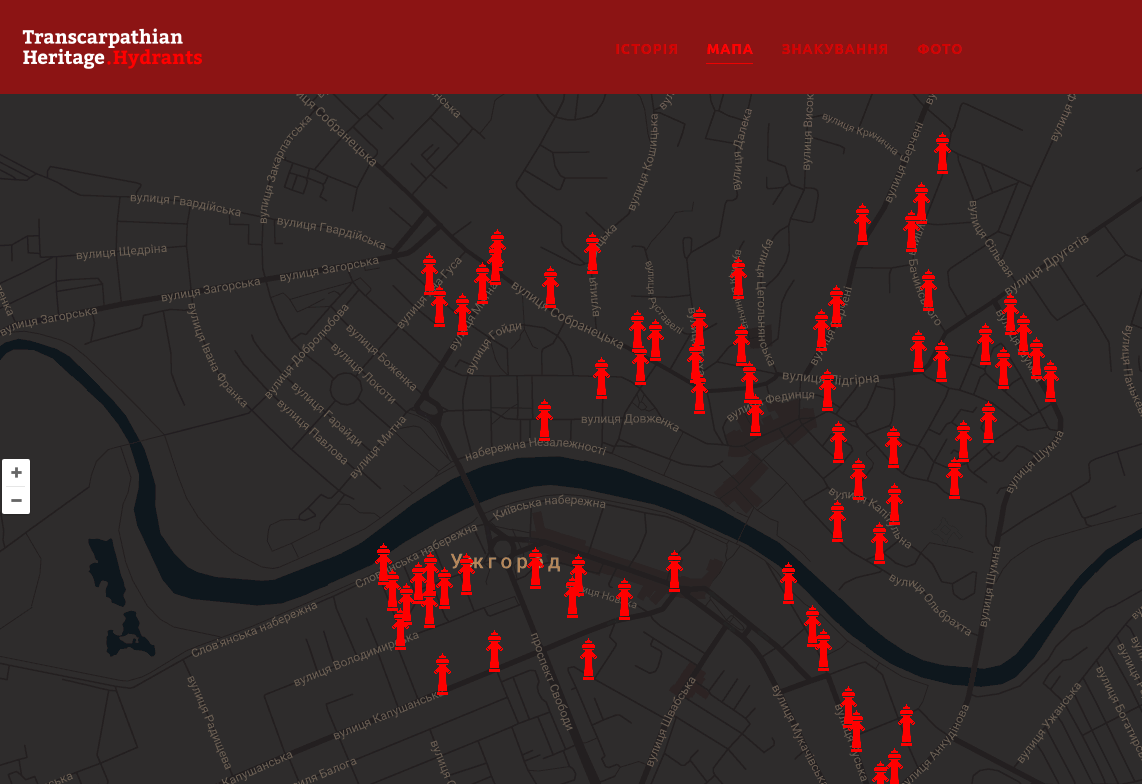Viewport: 1142px width, 784px height.
Task: Open the ІСТОРІЯ navigation link
Action: coord(646,49)
